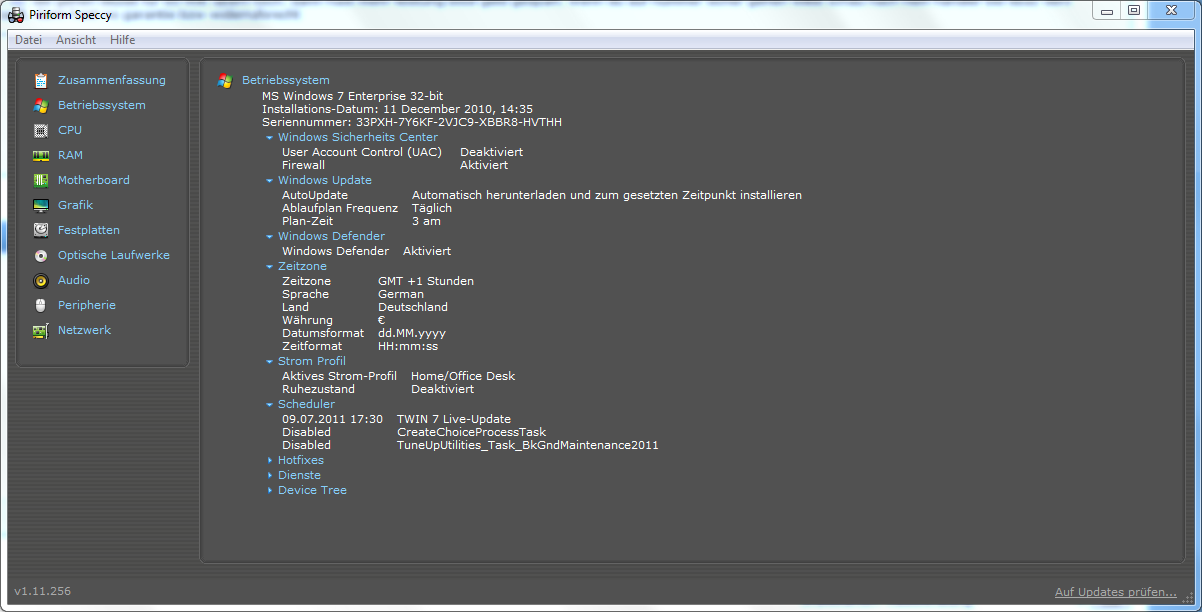
Task: Click the Piriform Speccy title bar icon
Action: click(x=16, y=15)
